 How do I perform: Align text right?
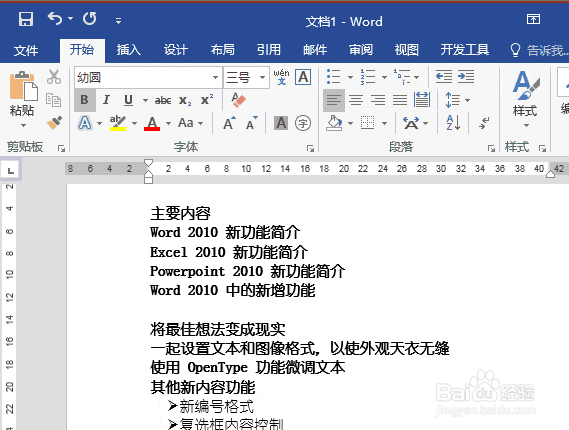[378, 100]
